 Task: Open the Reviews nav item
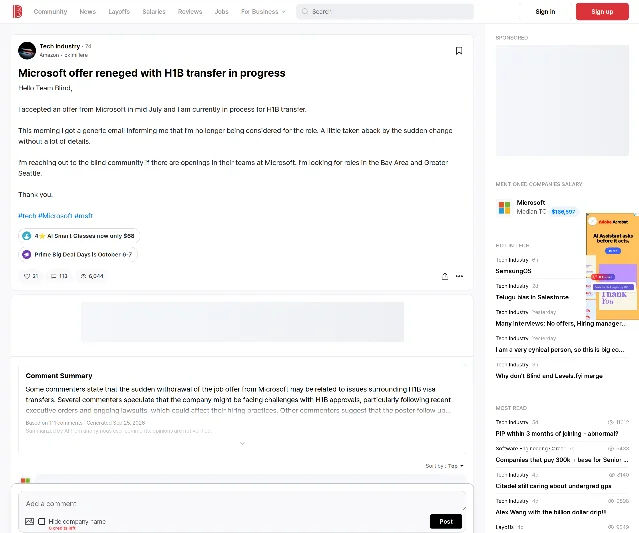(x=190, y=11)
